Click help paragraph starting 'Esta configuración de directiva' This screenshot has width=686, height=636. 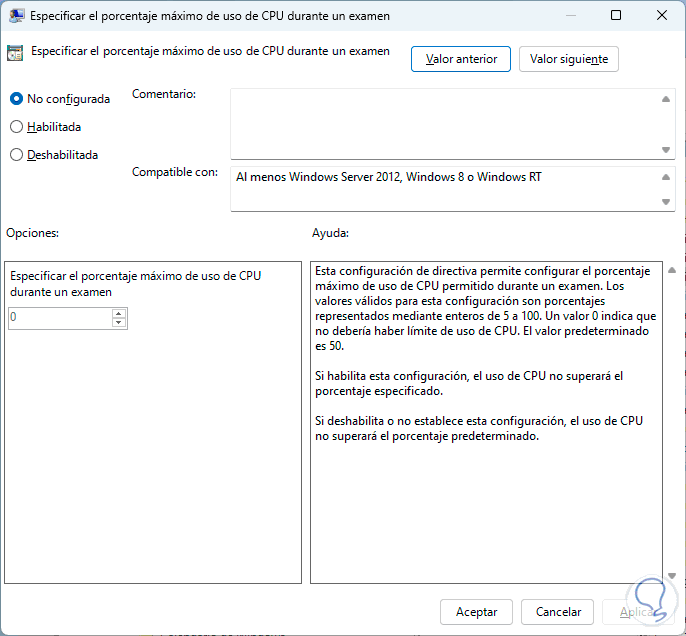486,308
